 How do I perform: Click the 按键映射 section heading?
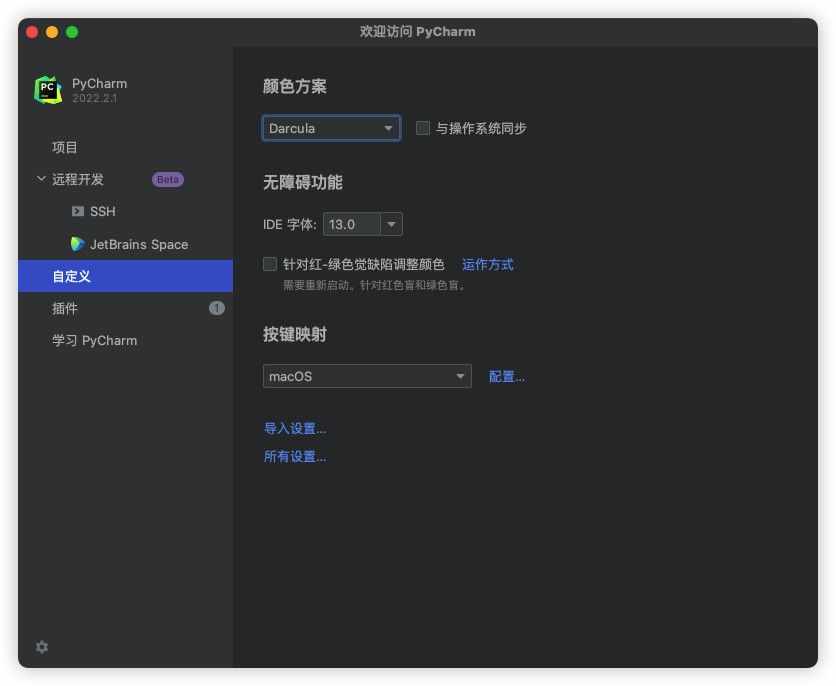(x=295, y=335)
